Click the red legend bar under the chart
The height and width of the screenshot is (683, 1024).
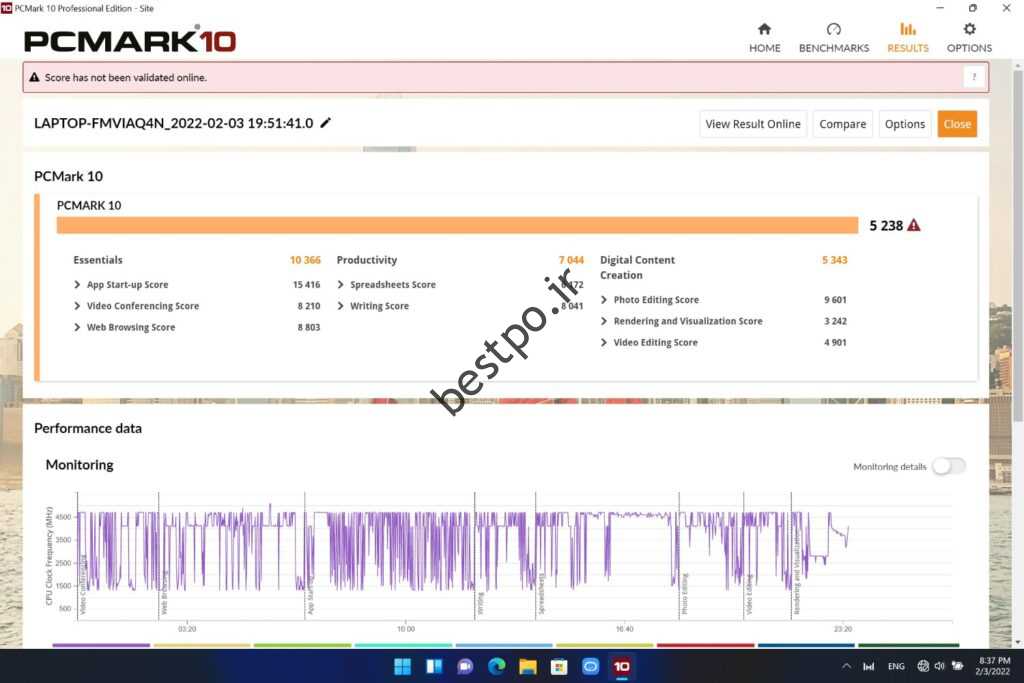[705, 645]
